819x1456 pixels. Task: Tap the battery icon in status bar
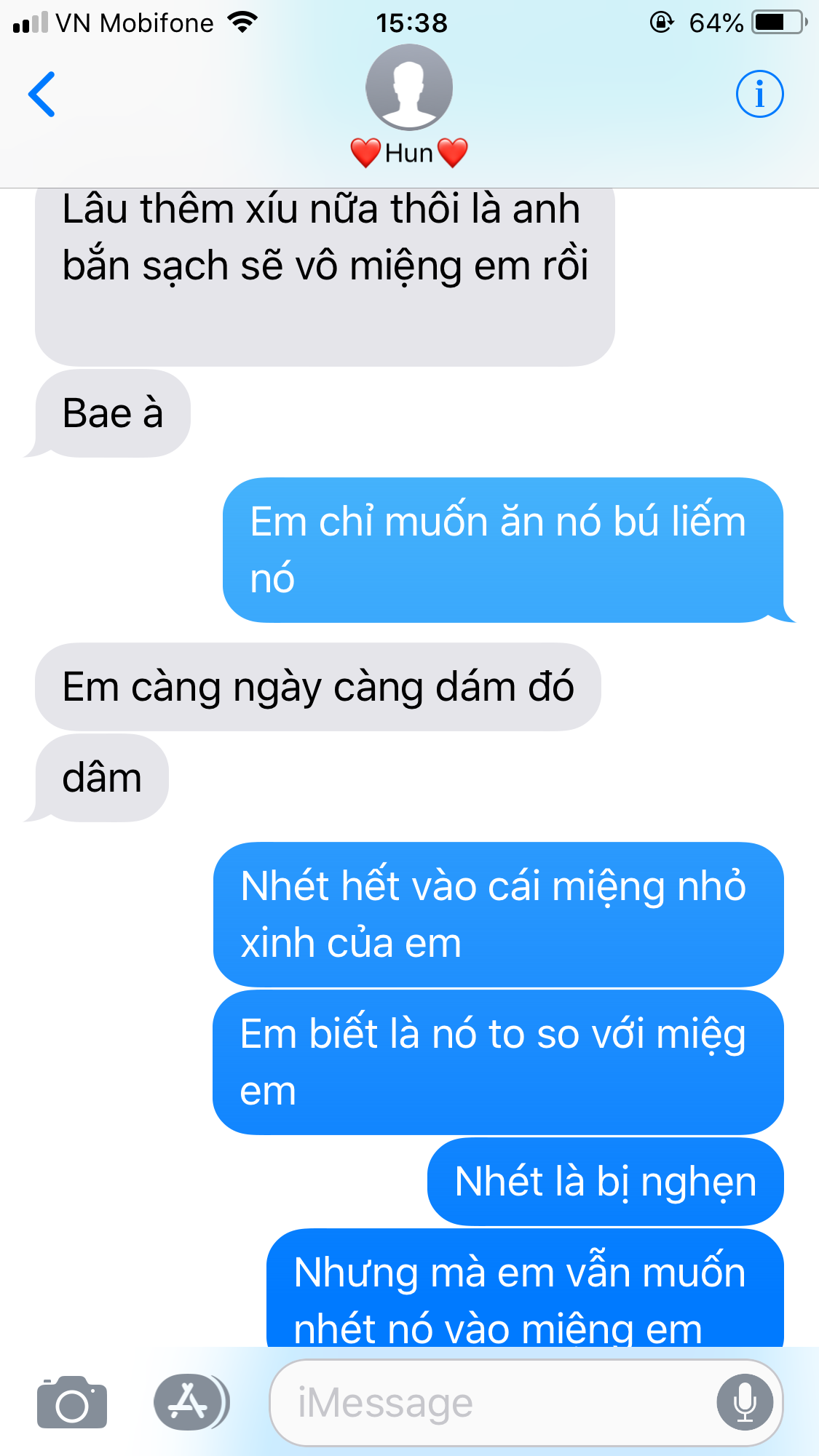[x=780, y=23]
